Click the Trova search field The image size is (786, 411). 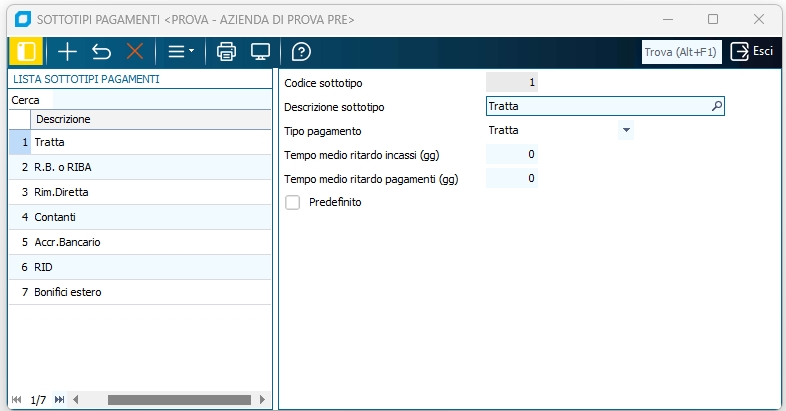681,52
